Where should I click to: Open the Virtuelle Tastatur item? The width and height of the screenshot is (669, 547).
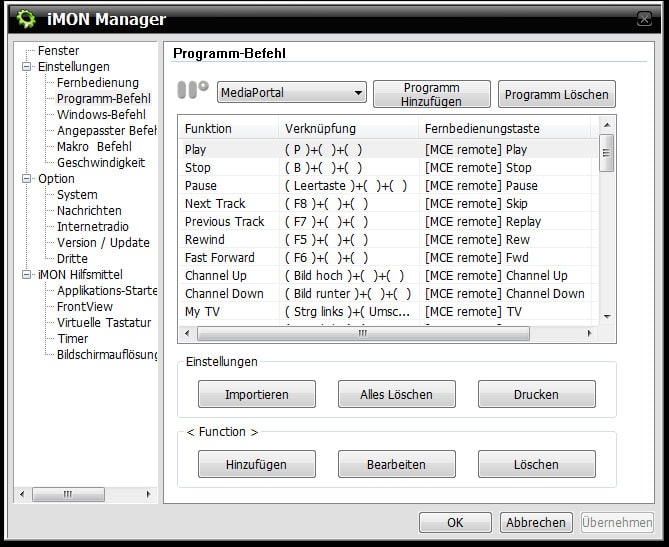click(103, 323)
